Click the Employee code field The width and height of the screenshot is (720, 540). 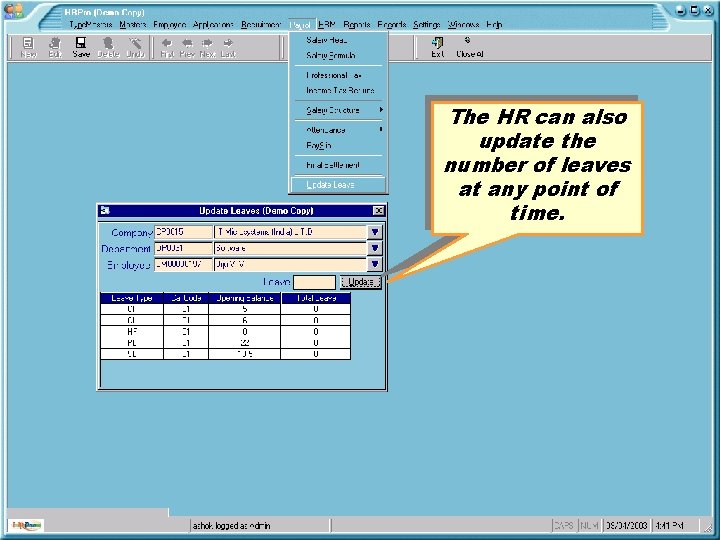coord(183,264)
